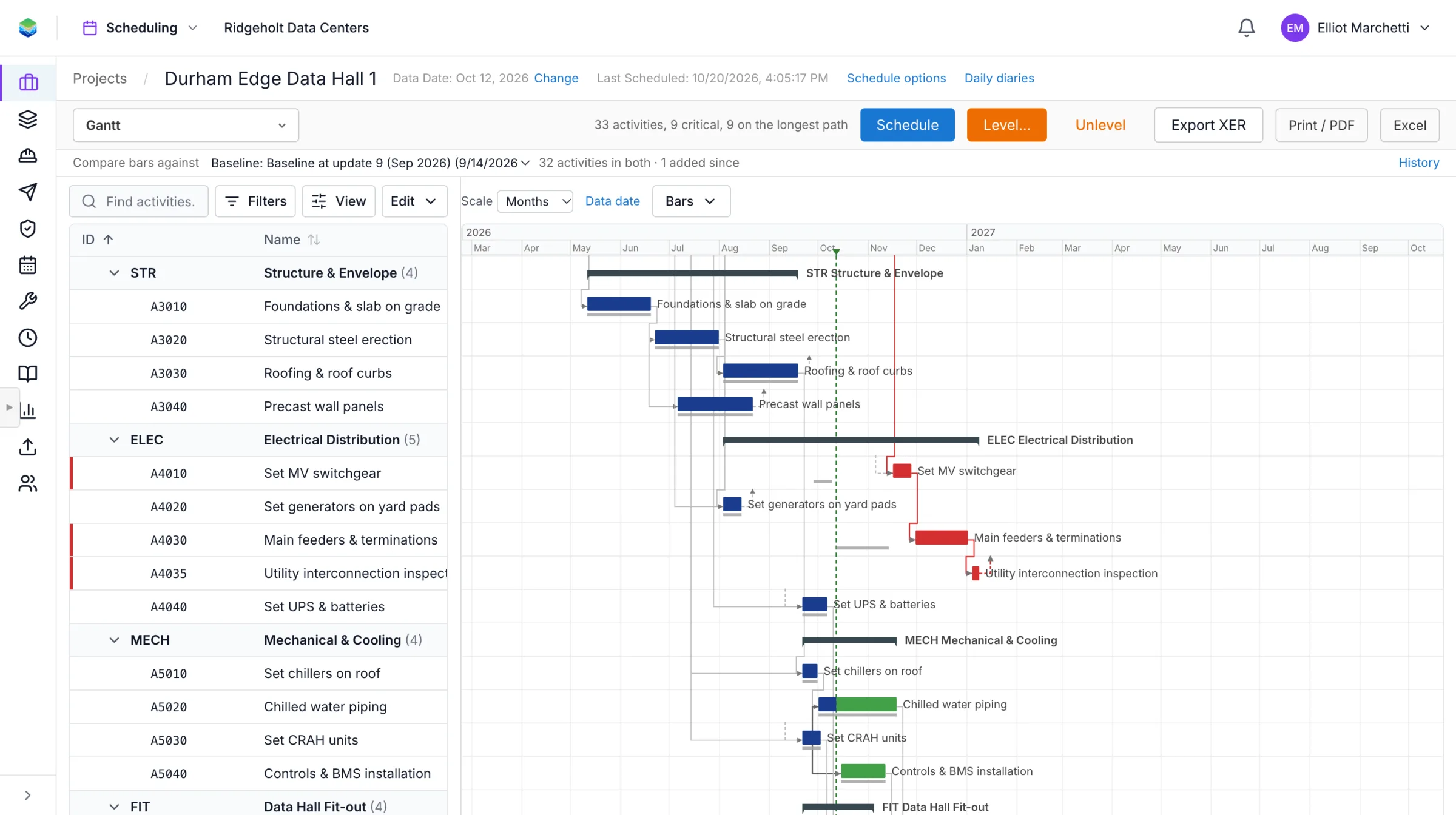
Task: Sort by the ID column header
Action: point(98,240)
